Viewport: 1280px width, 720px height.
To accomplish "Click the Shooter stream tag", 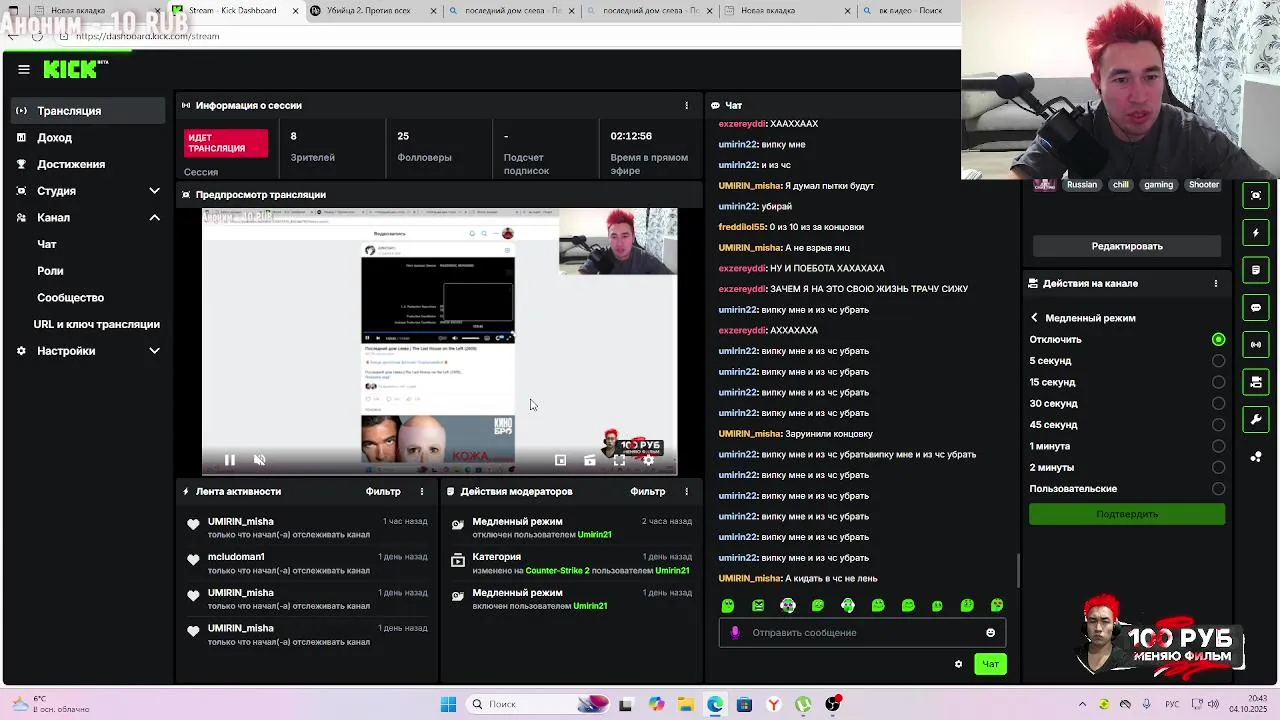I will [1203, 185].
